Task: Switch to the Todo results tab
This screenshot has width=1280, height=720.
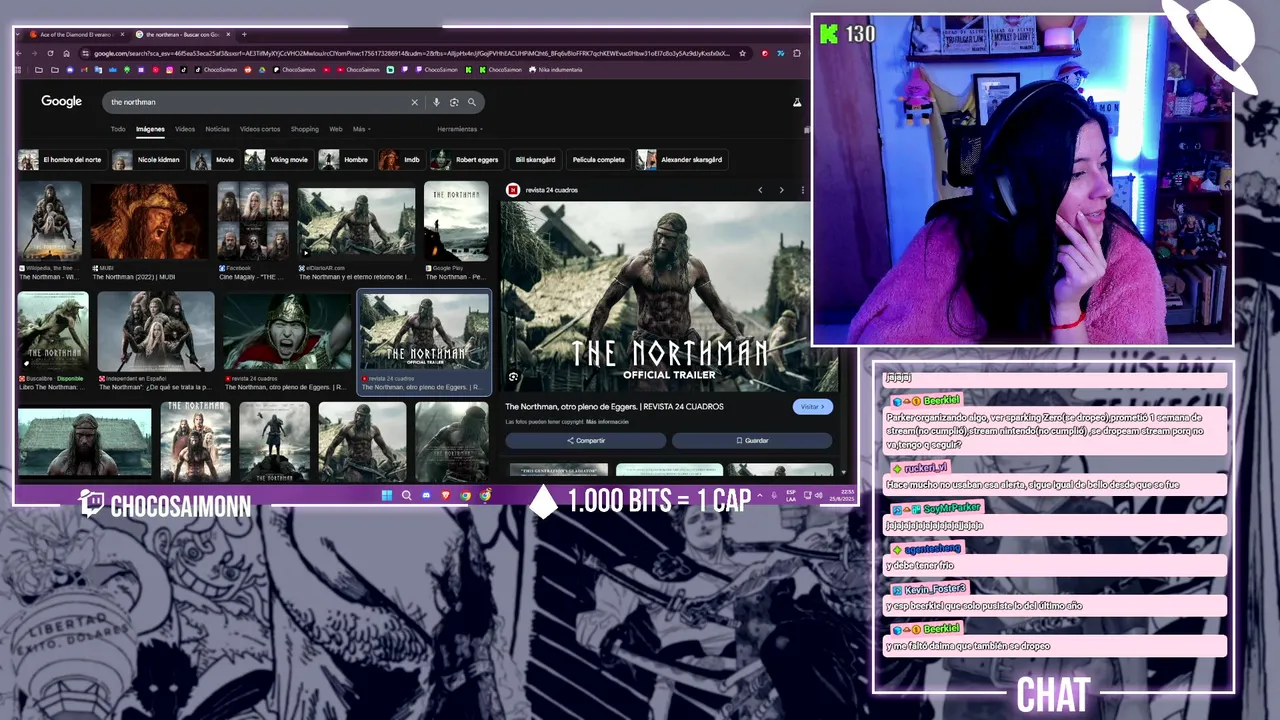Action: [118, 129]
